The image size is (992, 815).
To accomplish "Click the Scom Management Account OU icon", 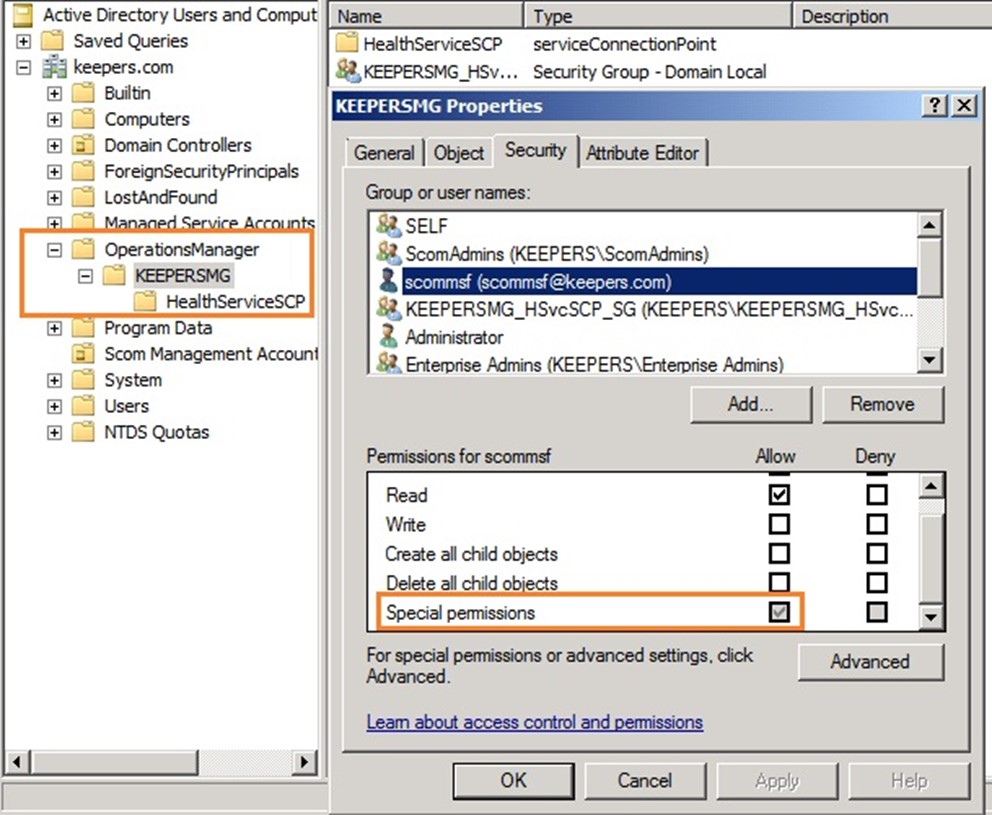I will [84, 354].
